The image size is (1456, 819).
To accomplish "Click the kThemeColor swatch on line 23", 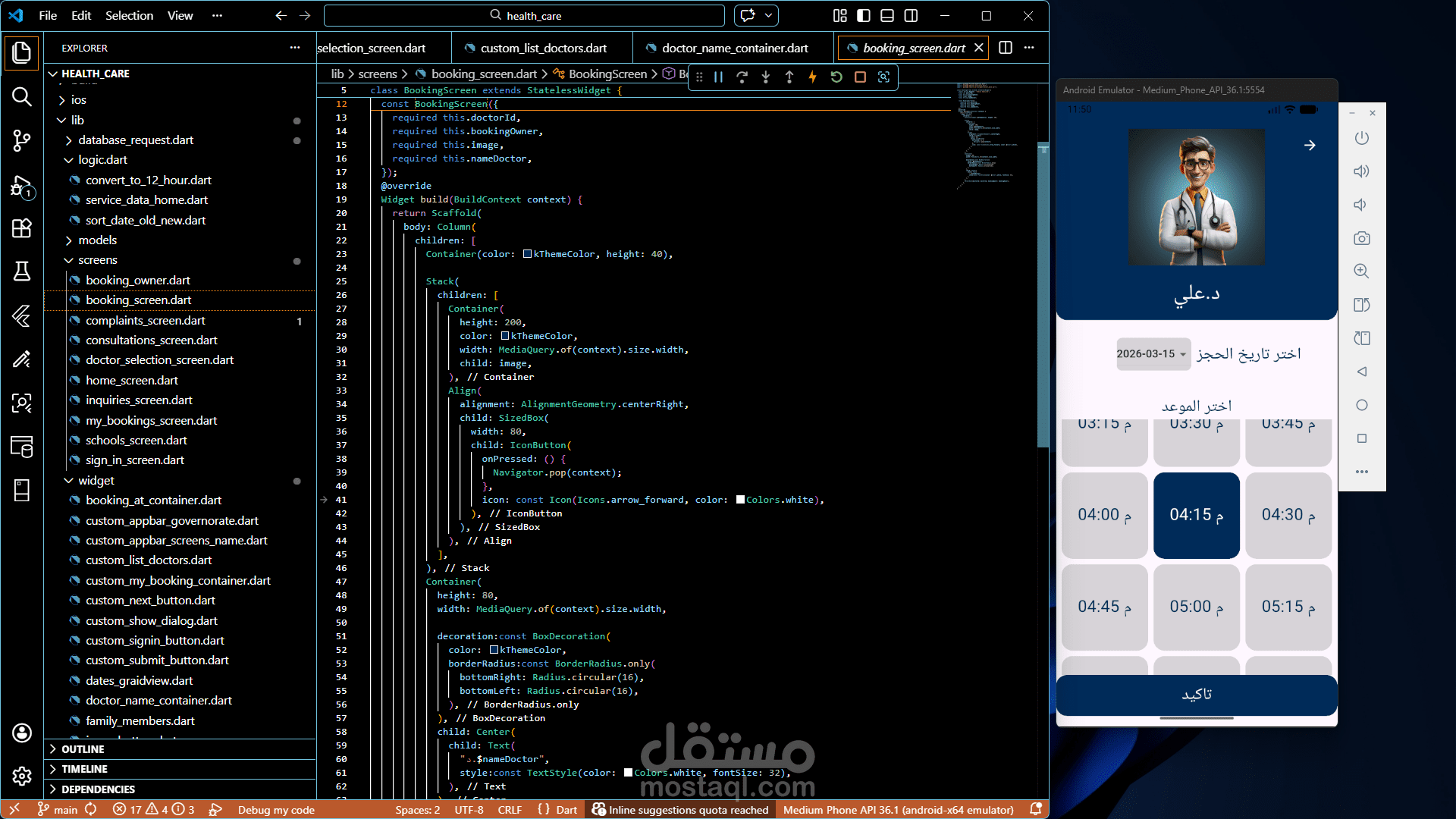I will [x=527, y=254].
